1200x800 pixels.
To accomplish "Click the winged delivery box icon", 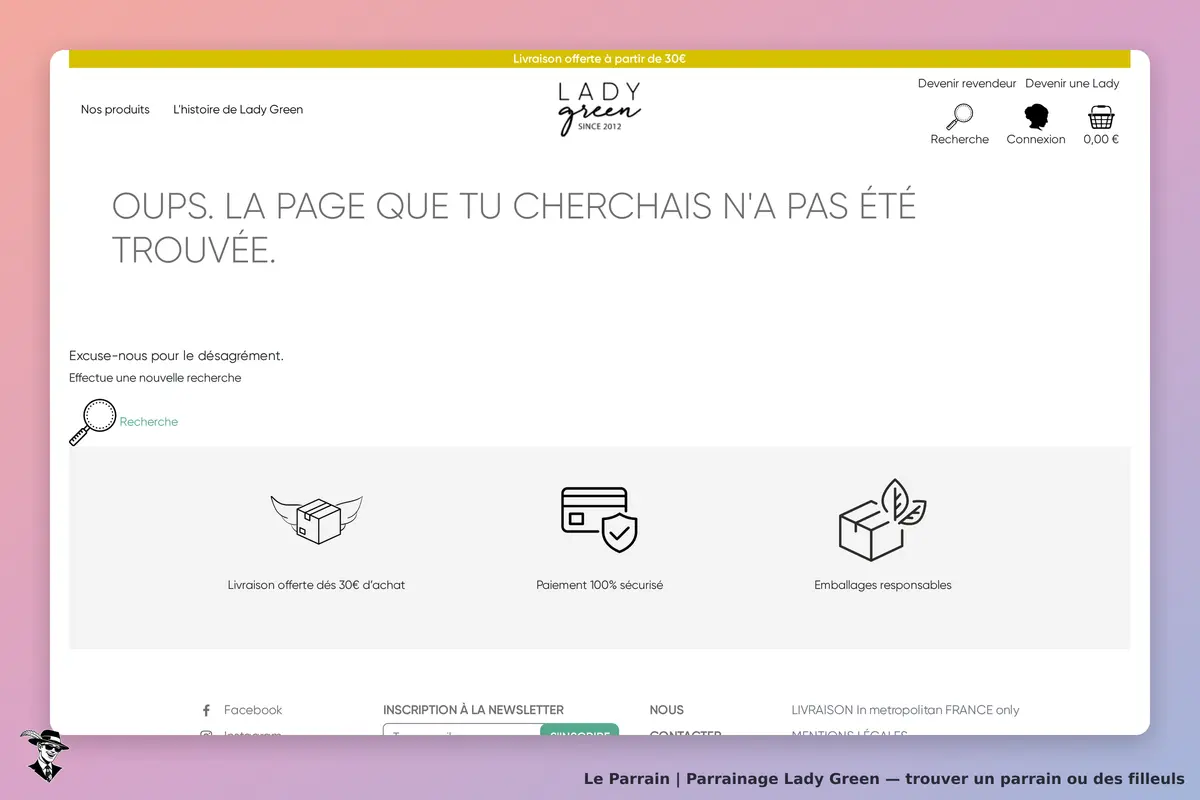I will click(x=317, y=520).
